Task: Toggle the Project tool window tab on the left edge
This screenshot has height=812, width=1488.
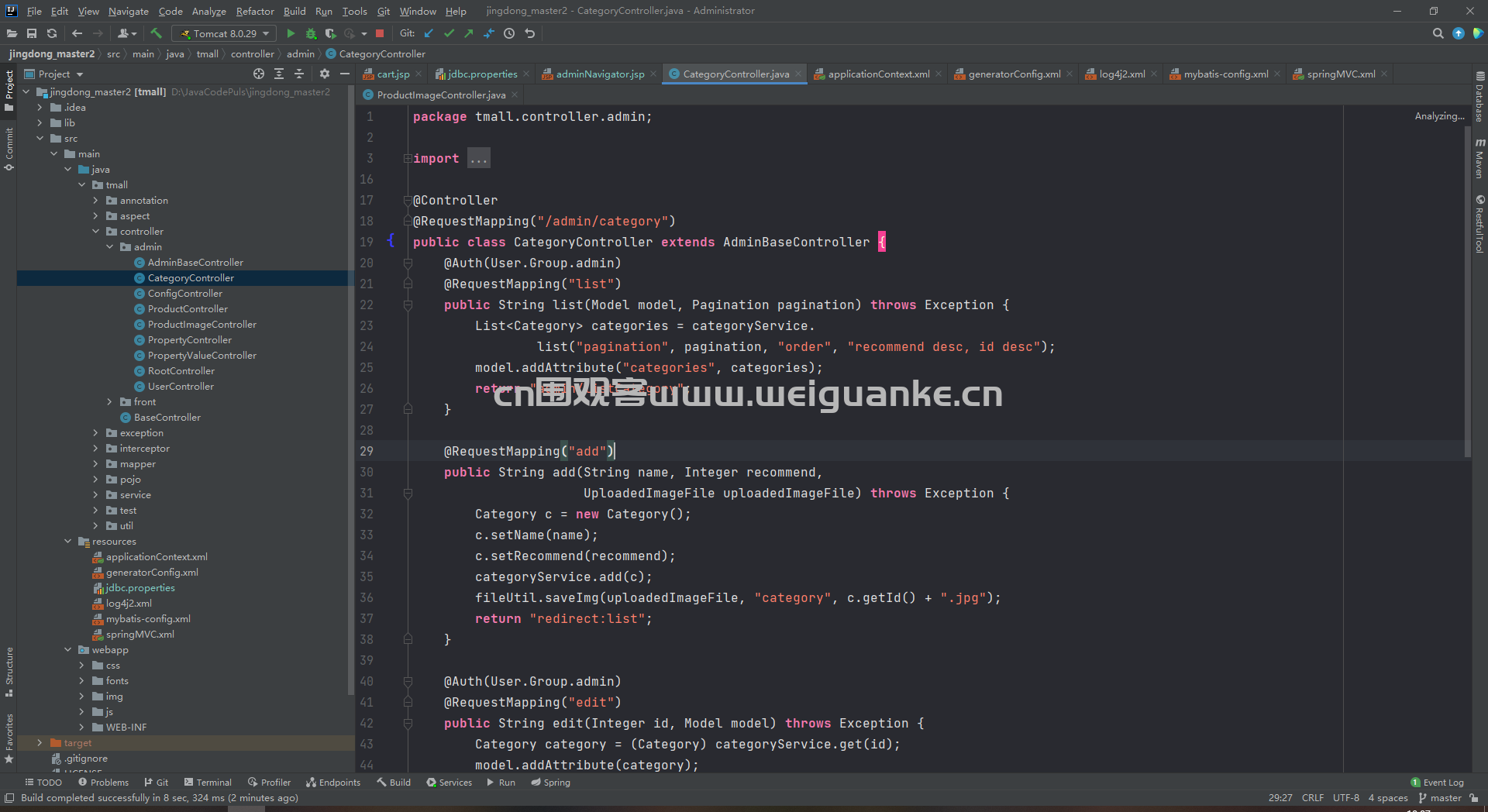Action: click(9, 90)
